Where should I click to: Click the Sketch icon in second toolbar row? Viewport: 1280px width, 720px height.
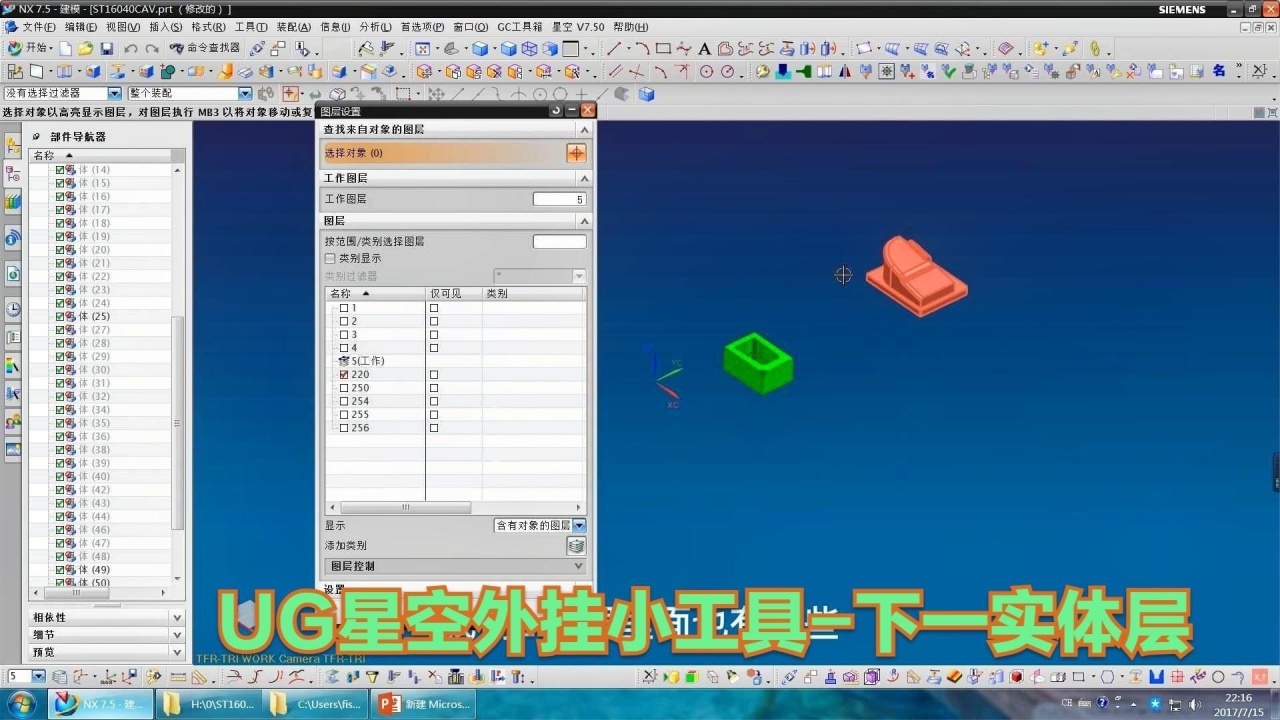click(15, 71)
